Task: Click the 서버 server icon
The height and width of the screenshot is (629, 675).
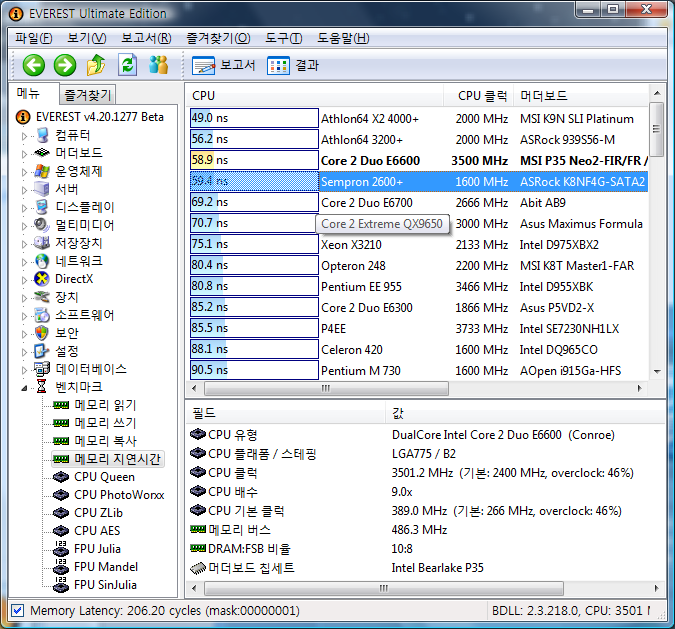Action: pos(42,189)
